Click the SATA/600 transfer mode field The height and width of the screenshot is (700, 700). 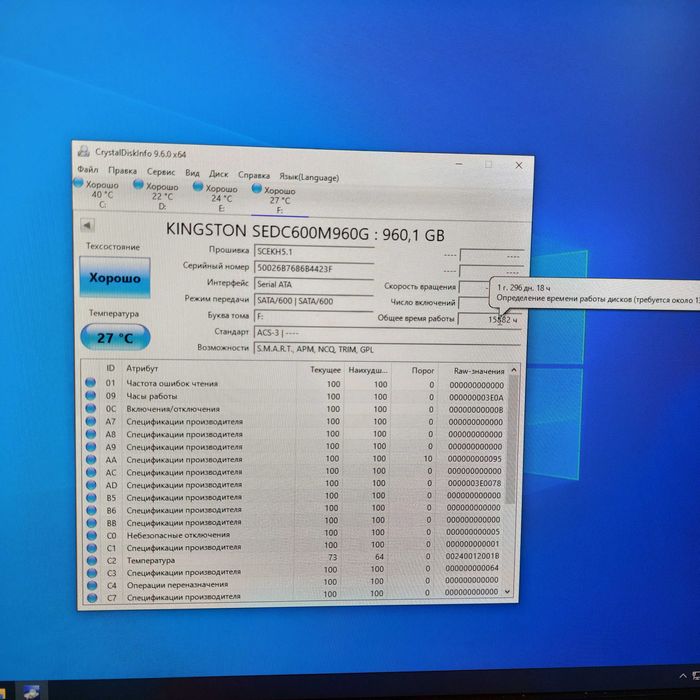coord(314,301)
